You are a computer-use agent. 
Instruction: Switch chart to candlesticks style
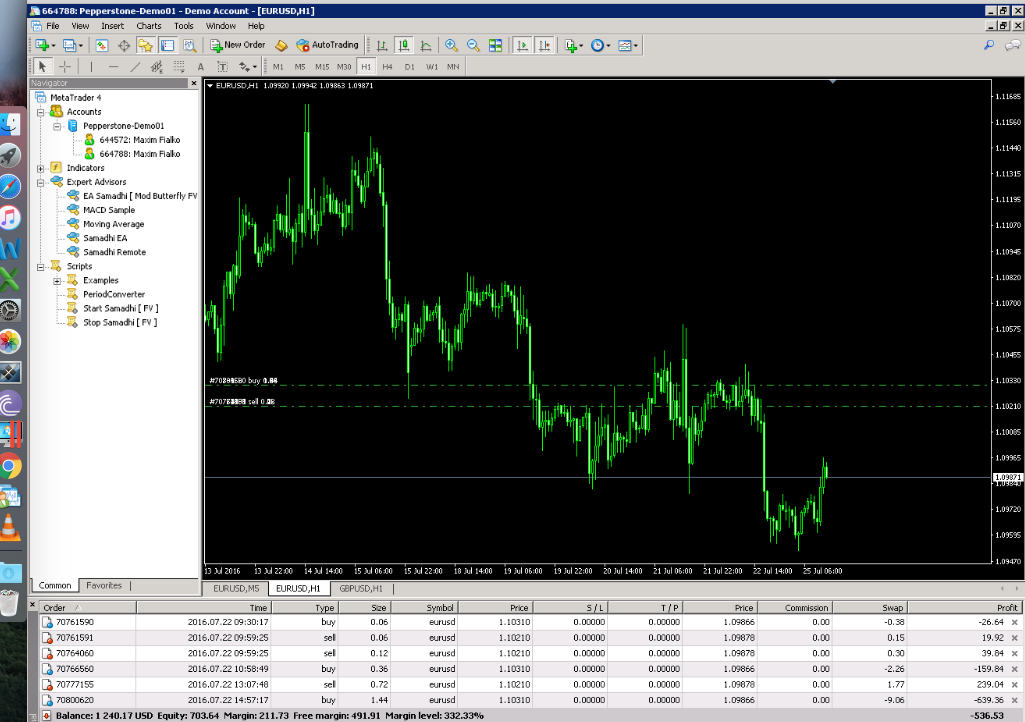(x=404, y=45)
